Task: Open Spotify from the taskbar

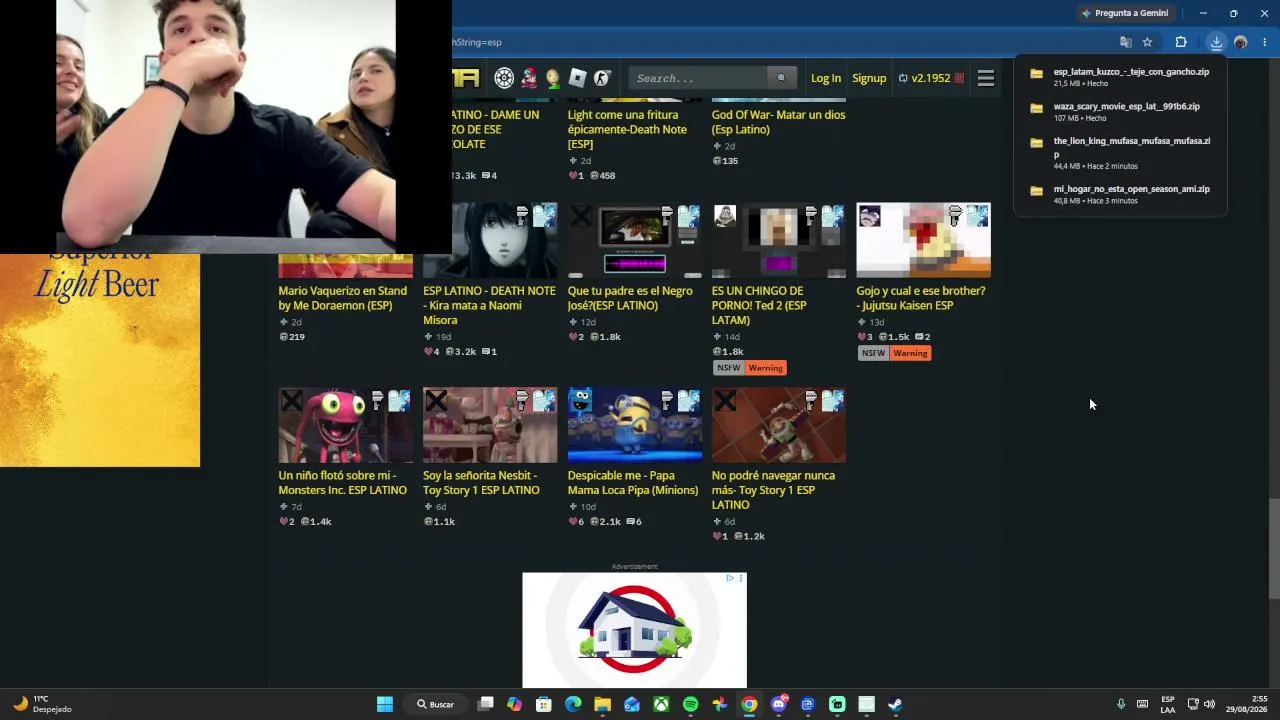Action: click(690, 704)
